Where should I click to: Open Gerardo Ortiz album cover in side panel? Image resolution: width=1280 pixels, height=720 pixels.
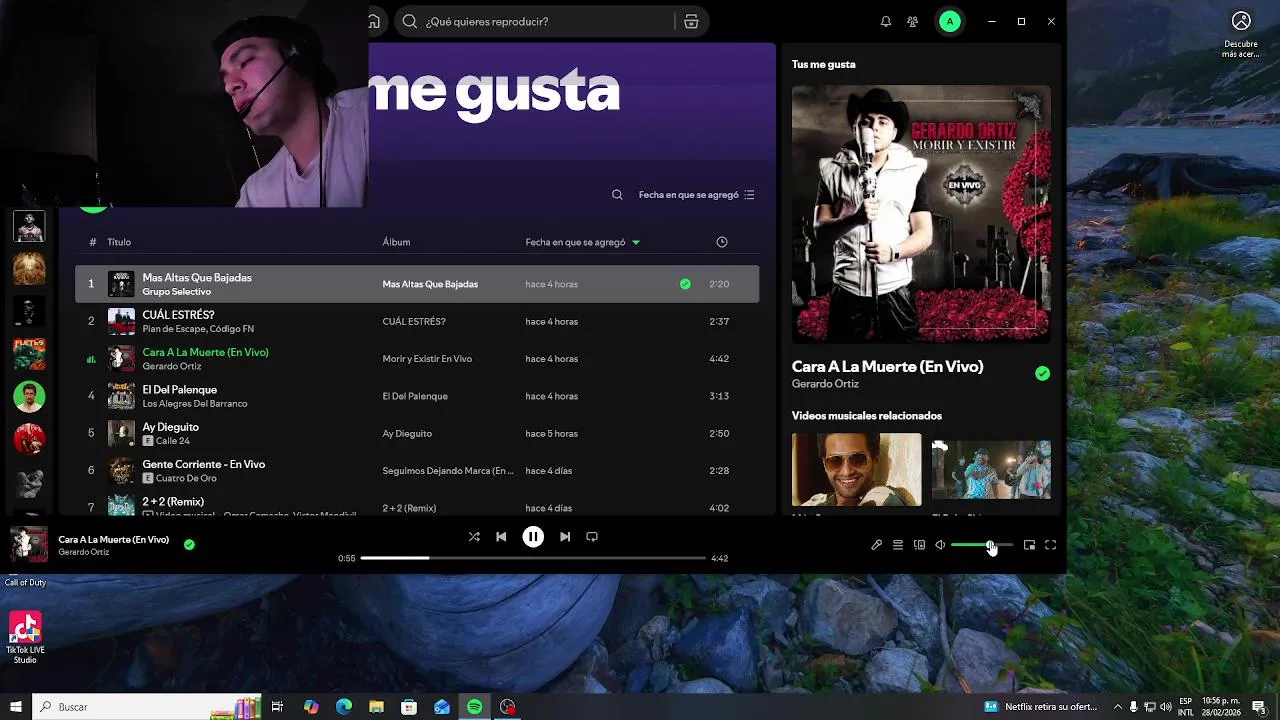921,214
